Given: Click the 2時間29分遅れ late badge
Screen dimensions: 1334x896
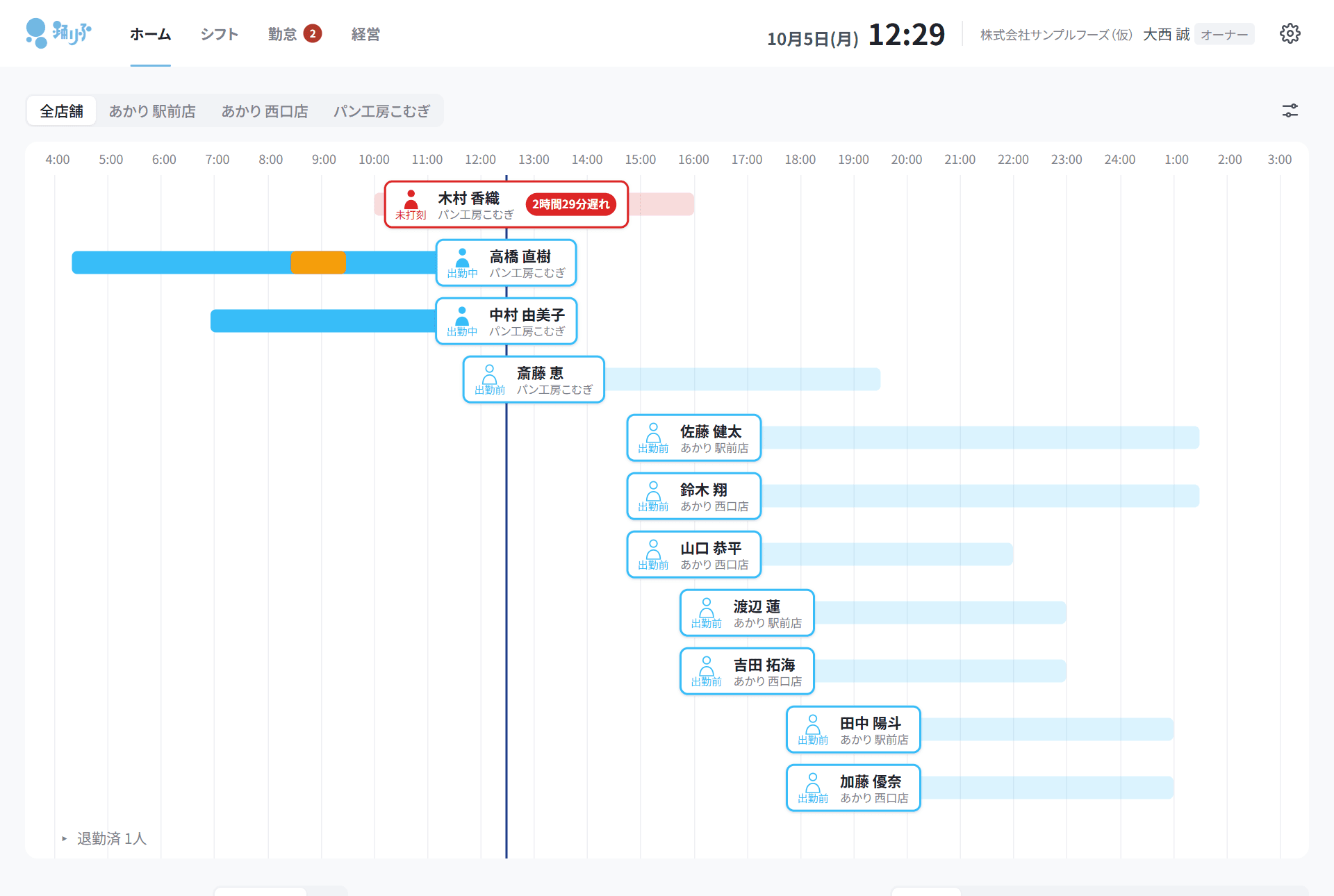Looking at the screenshot, I should coord(570,204).
